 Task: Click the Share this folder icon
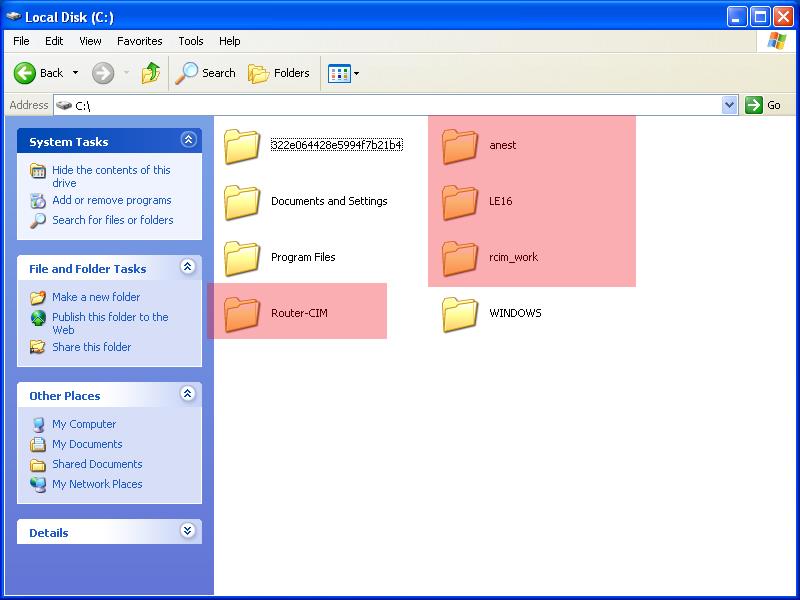[38, 347]
